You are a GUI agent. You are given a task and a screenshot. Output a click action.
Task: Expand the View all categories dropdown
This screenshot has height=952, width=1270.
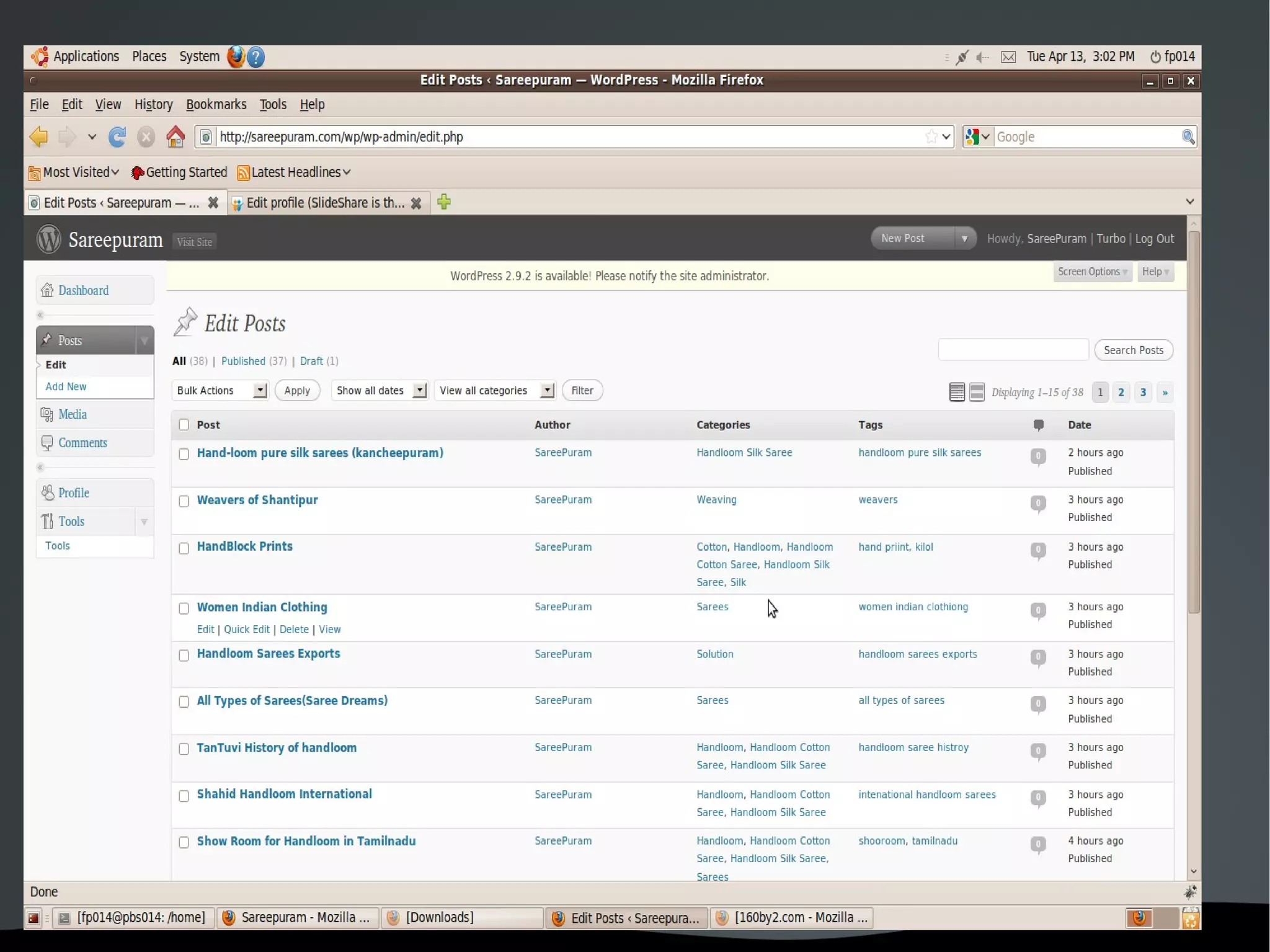pos(494,391)
